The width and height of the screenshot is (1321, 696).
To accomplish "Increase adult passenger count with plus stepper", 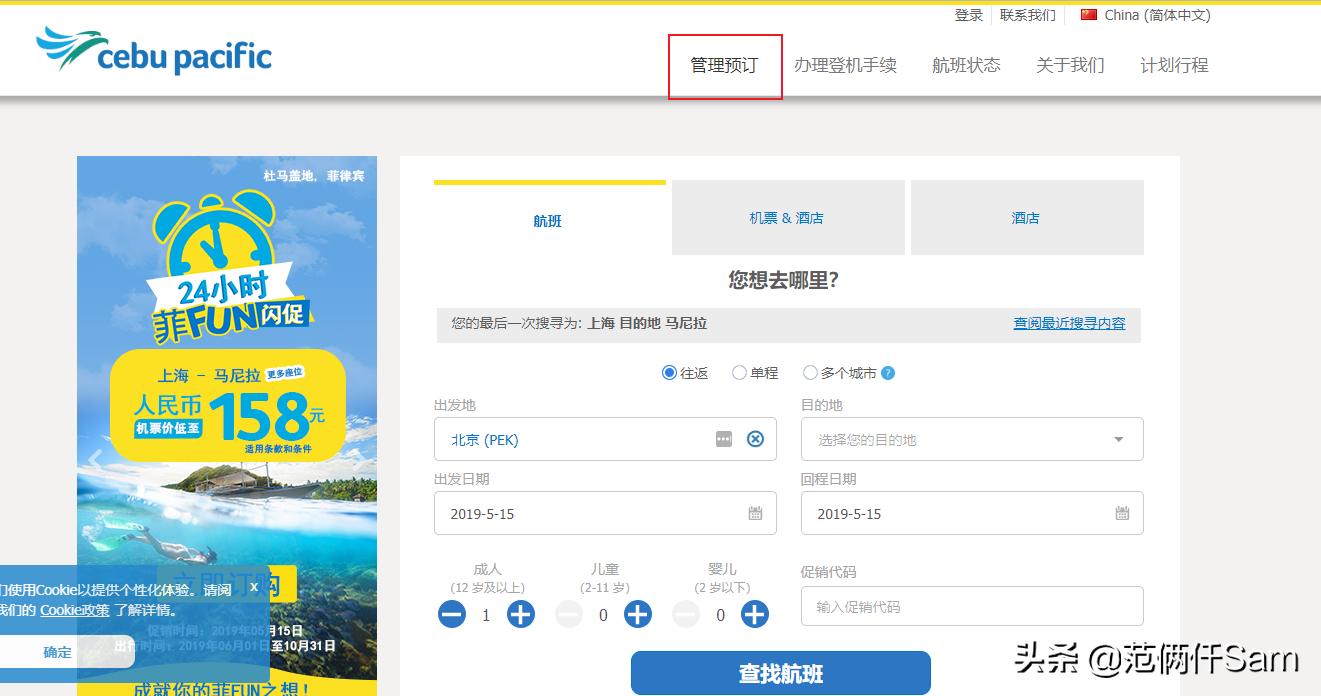I will click(520, 614).
